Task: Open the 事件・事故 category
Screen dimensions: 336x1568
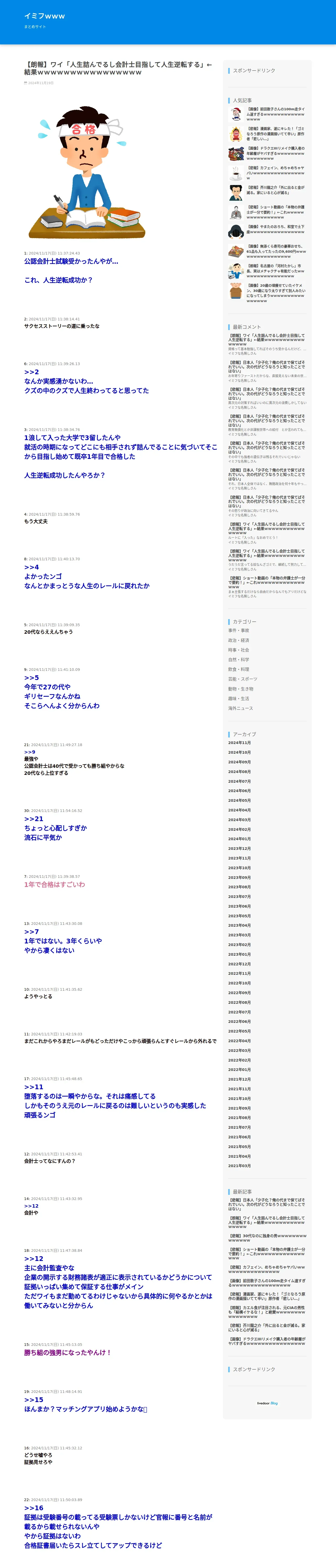Action: (x=238, y=631)
